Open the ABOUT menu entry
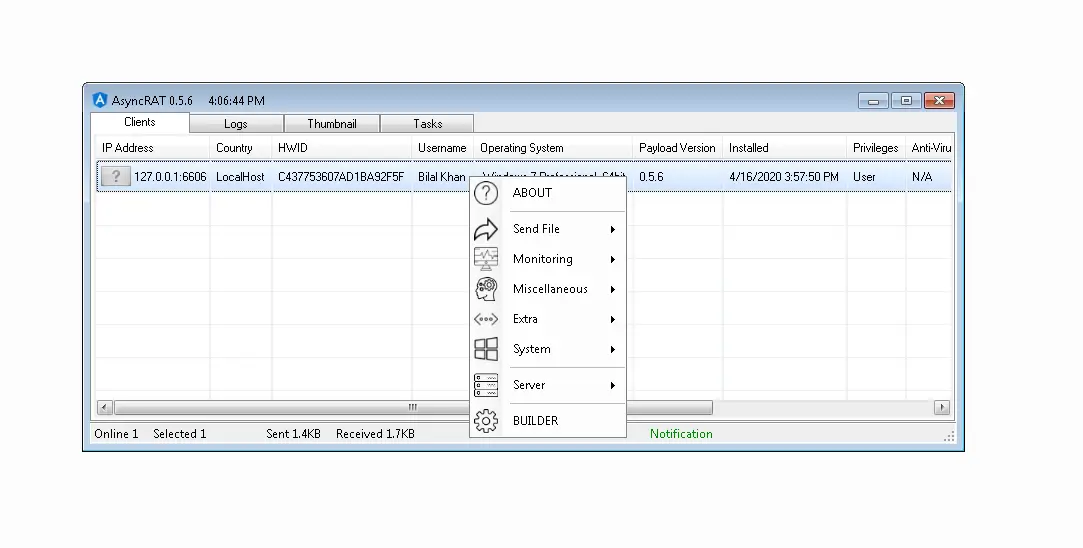 tap(548, 193)
